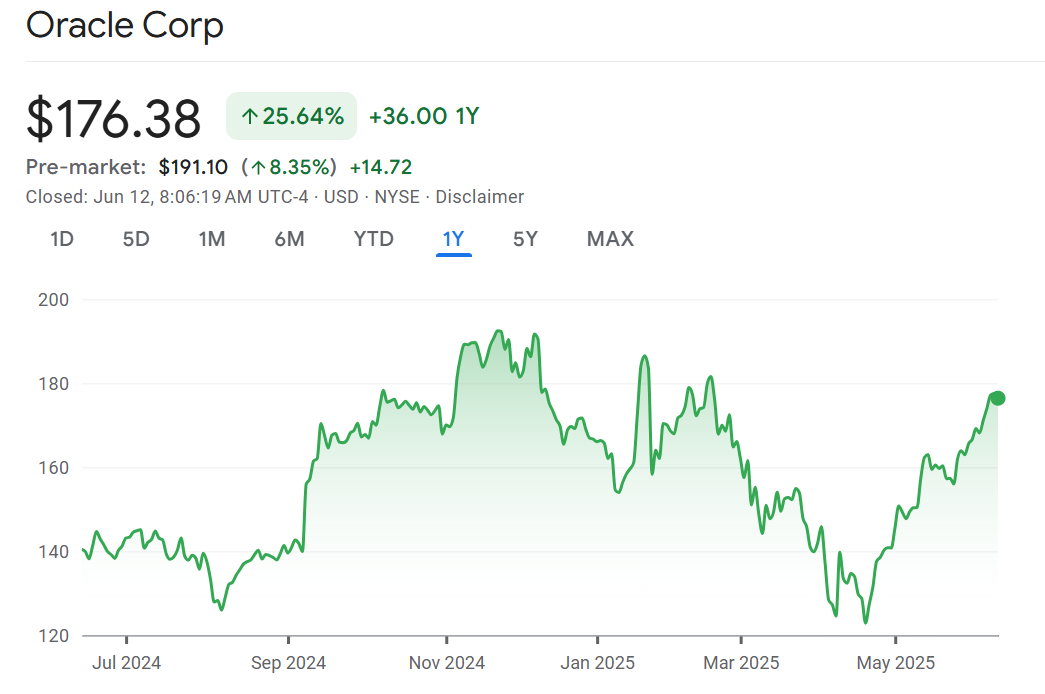Image resolution: width=1045 pixels, height=694 pixels.
Task: Select the 5D time range tab
Action: point(136,239)
